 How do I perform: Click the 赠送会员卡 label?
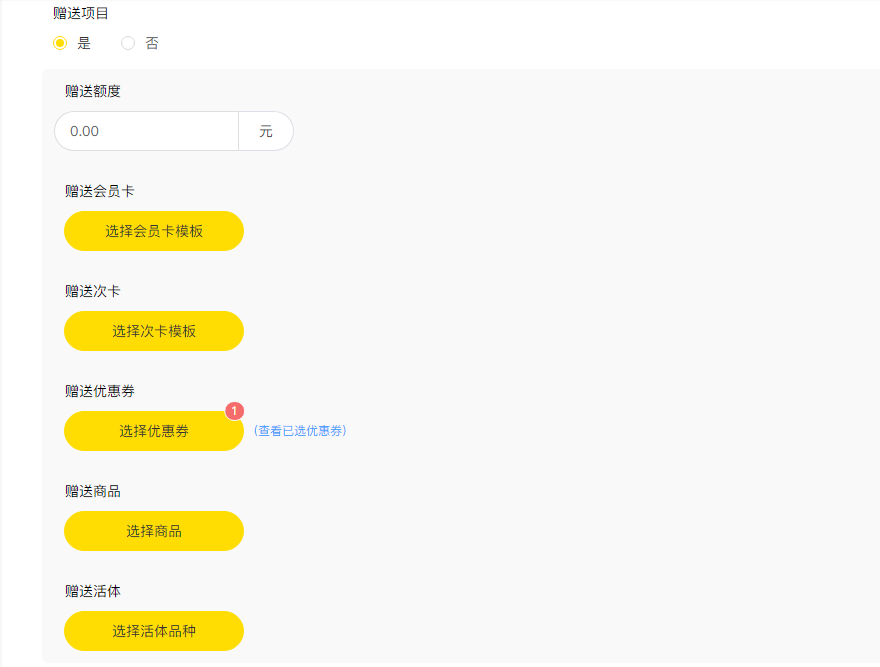pos(100,191)
